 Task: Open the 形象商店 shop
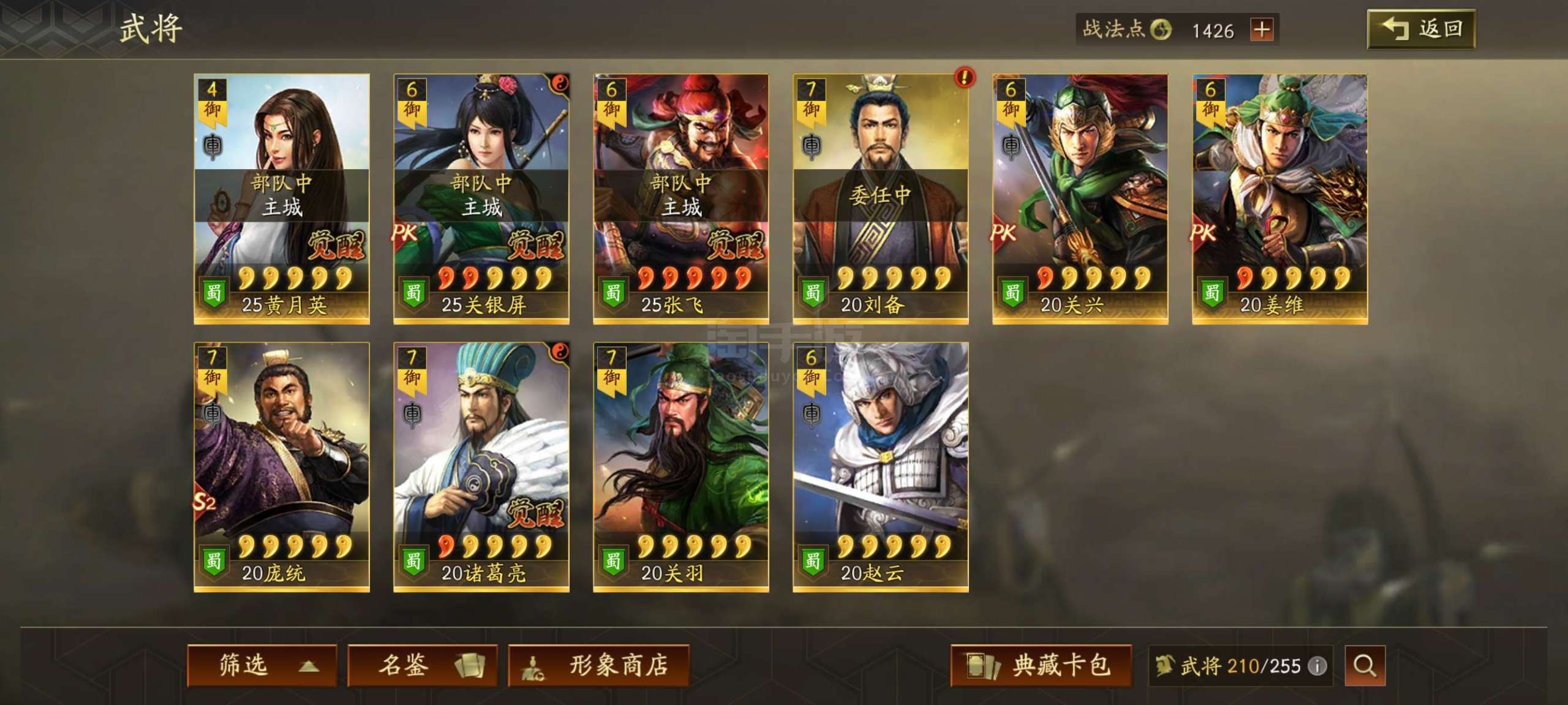(x=598, y=666)
